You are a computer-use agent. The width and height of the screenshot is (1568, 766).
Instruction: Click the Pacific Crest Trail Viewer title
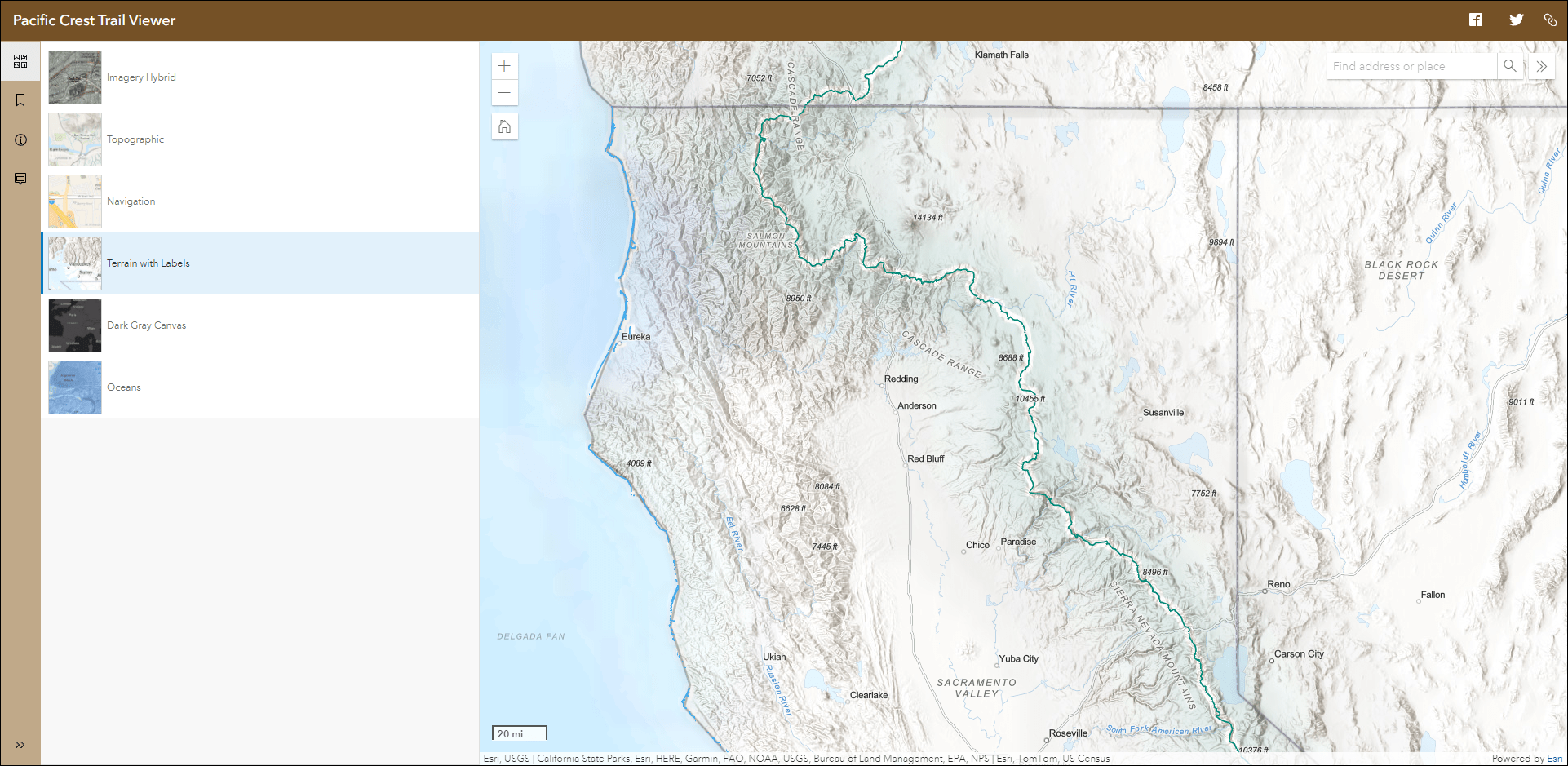tap(95, 20)
